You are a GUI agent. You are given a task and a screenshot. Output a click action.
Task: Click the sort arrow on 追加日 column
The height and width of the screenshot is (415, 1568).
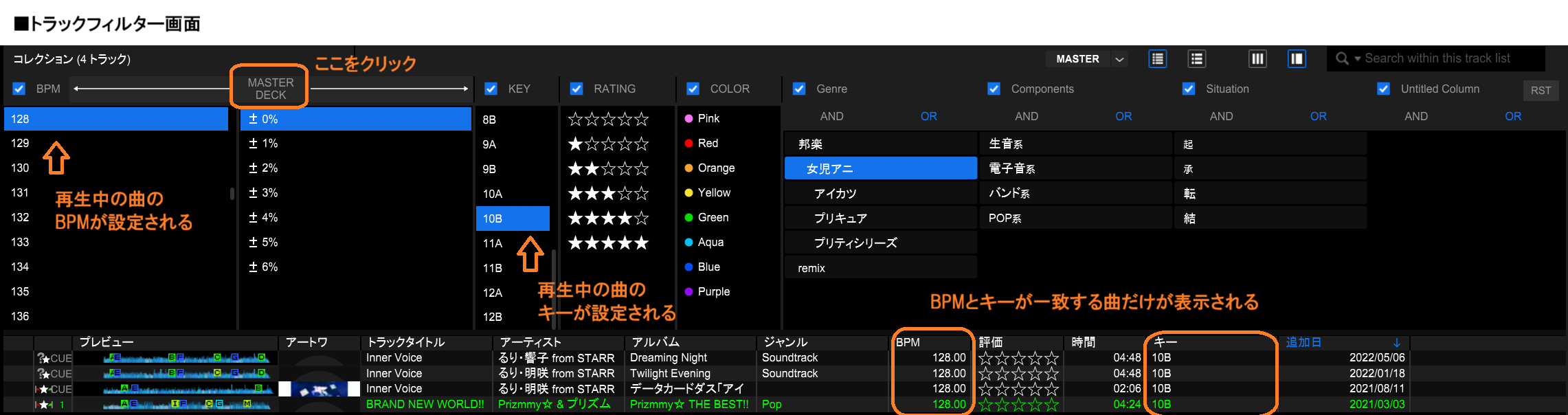click(1396, 342)
